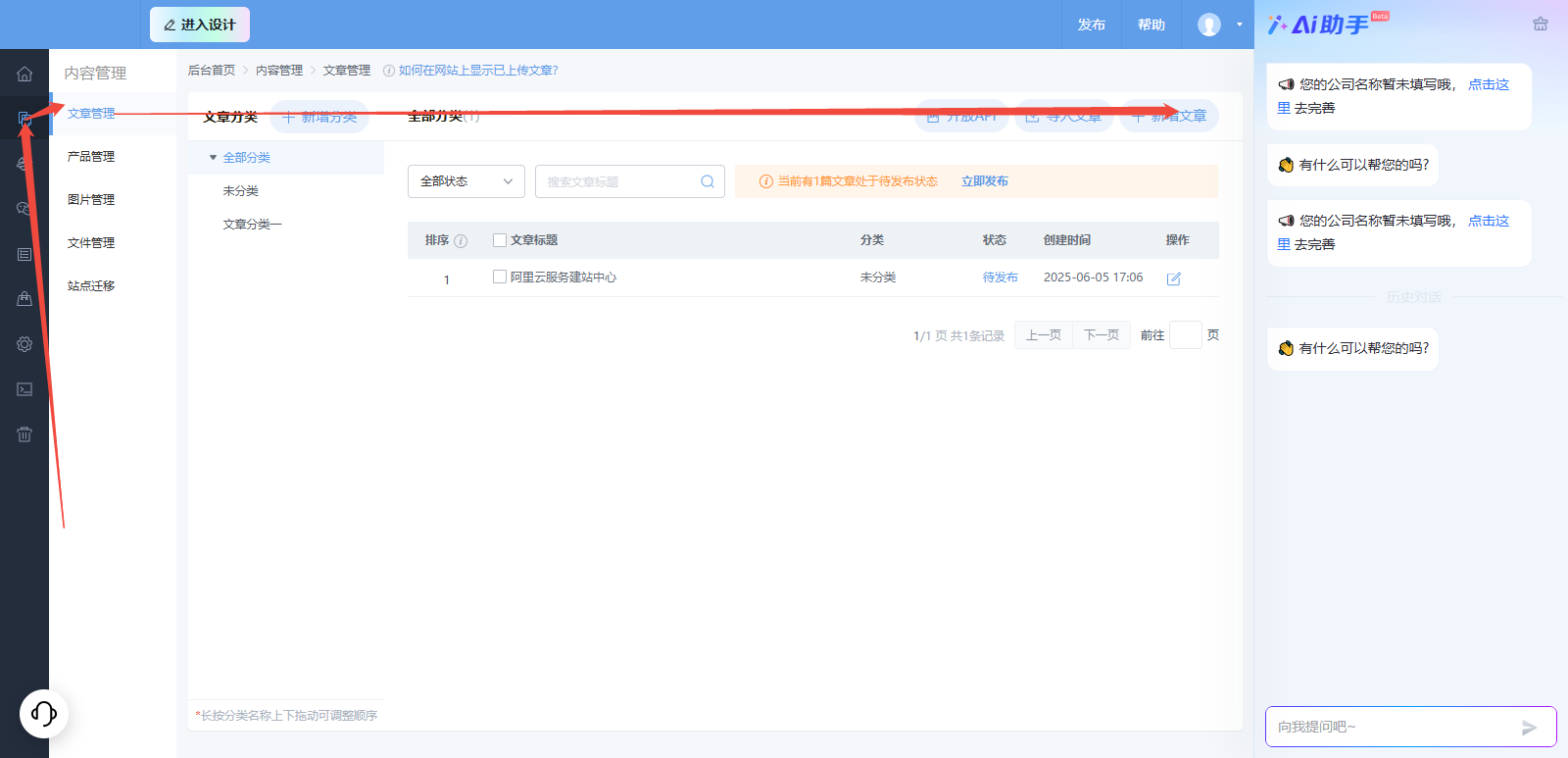The height and width of the screenshot is (758, 1568).
Task: Open 图片管理 from the side menu
Action: click(x=91, y=200)
